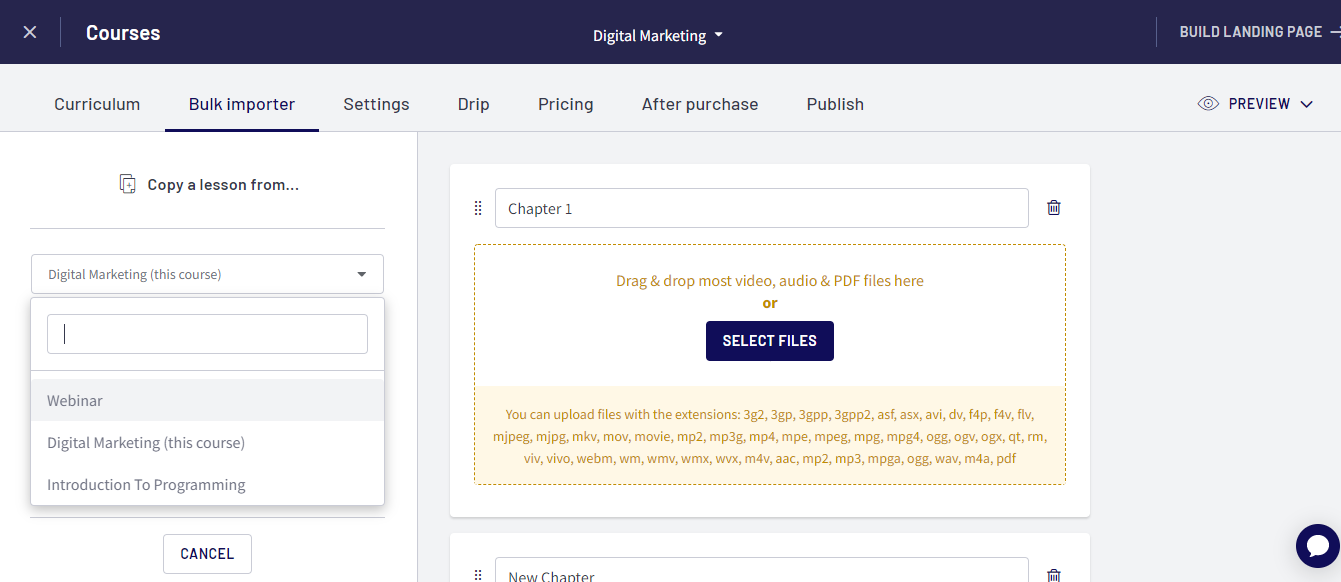The height and width of the screenshot is (582, 1341).
Task: Click the Copy a lesson icon
Action: [127, 184]
